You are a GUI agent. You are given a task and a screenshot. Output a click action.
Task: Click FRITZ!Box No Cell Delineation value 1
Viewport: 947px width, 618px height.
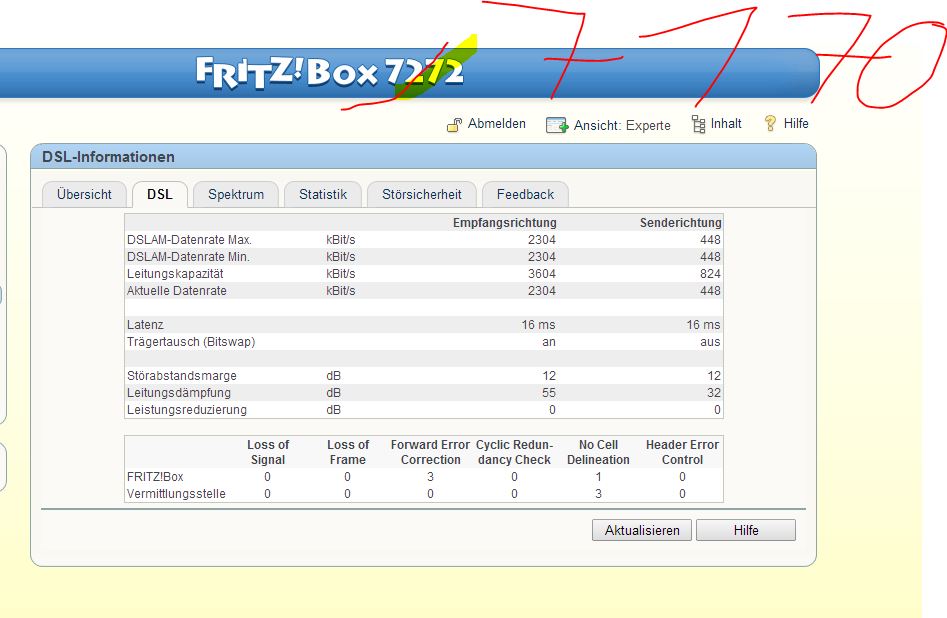[599, 477]
